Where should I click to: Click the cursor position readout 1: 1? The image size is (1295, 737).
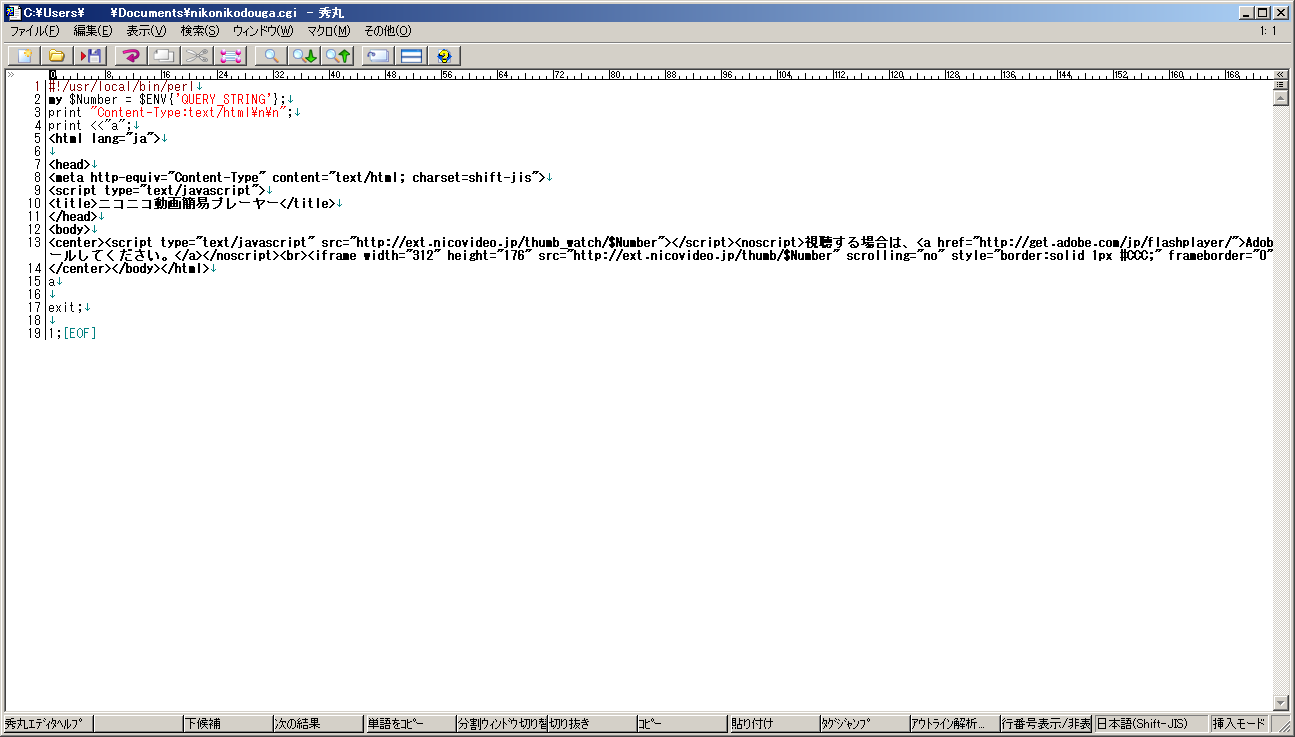1268,31
